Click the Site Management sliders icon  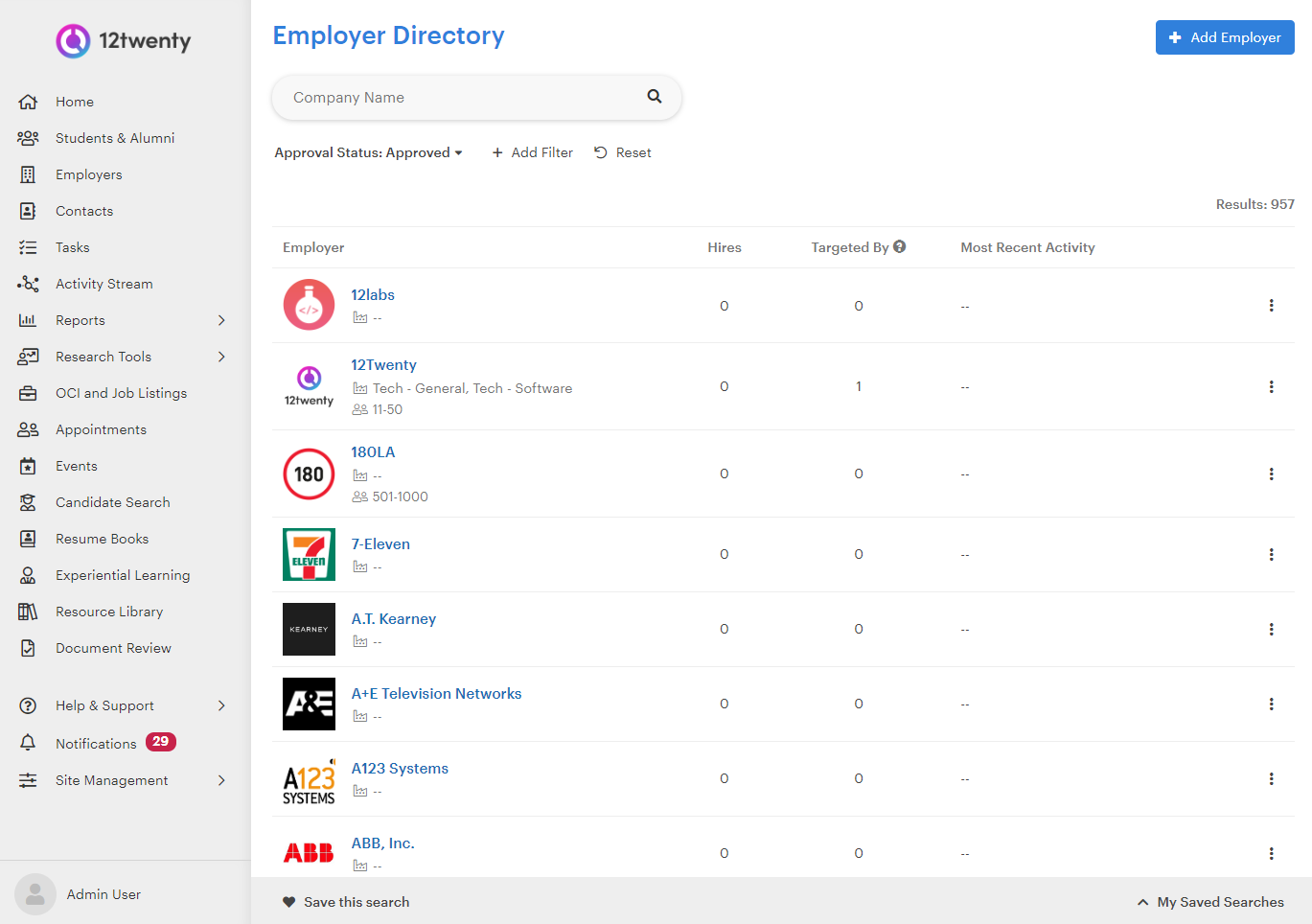(x=28, y=780)
